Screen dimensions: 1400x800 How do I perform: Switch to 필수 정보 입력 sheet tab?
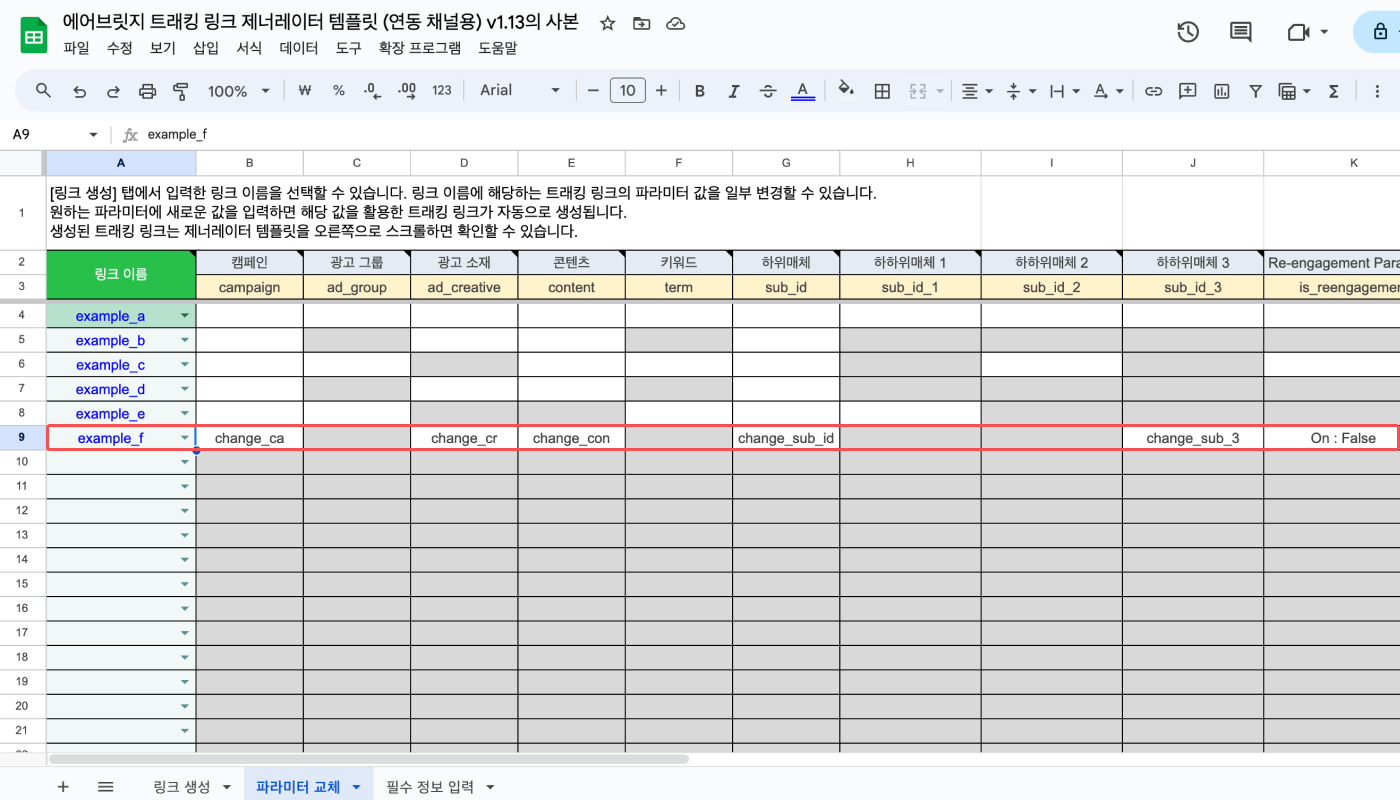pyautogui.click(x=430, y=787)
